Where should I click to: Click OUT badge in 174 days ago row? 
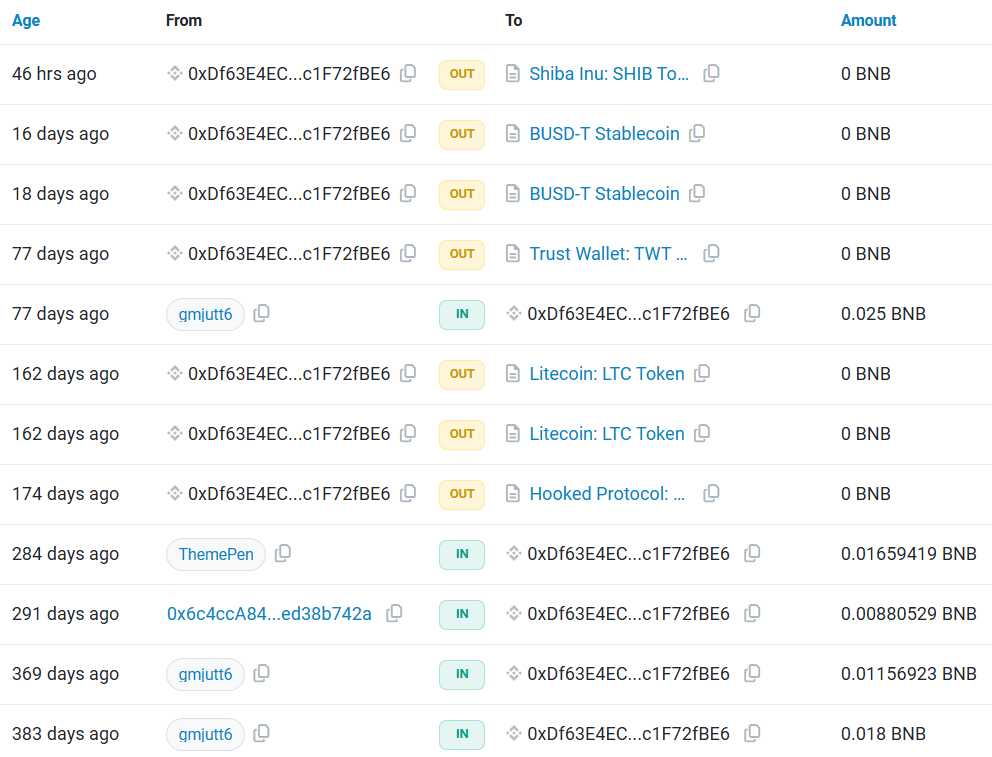[x=462, y=494]
